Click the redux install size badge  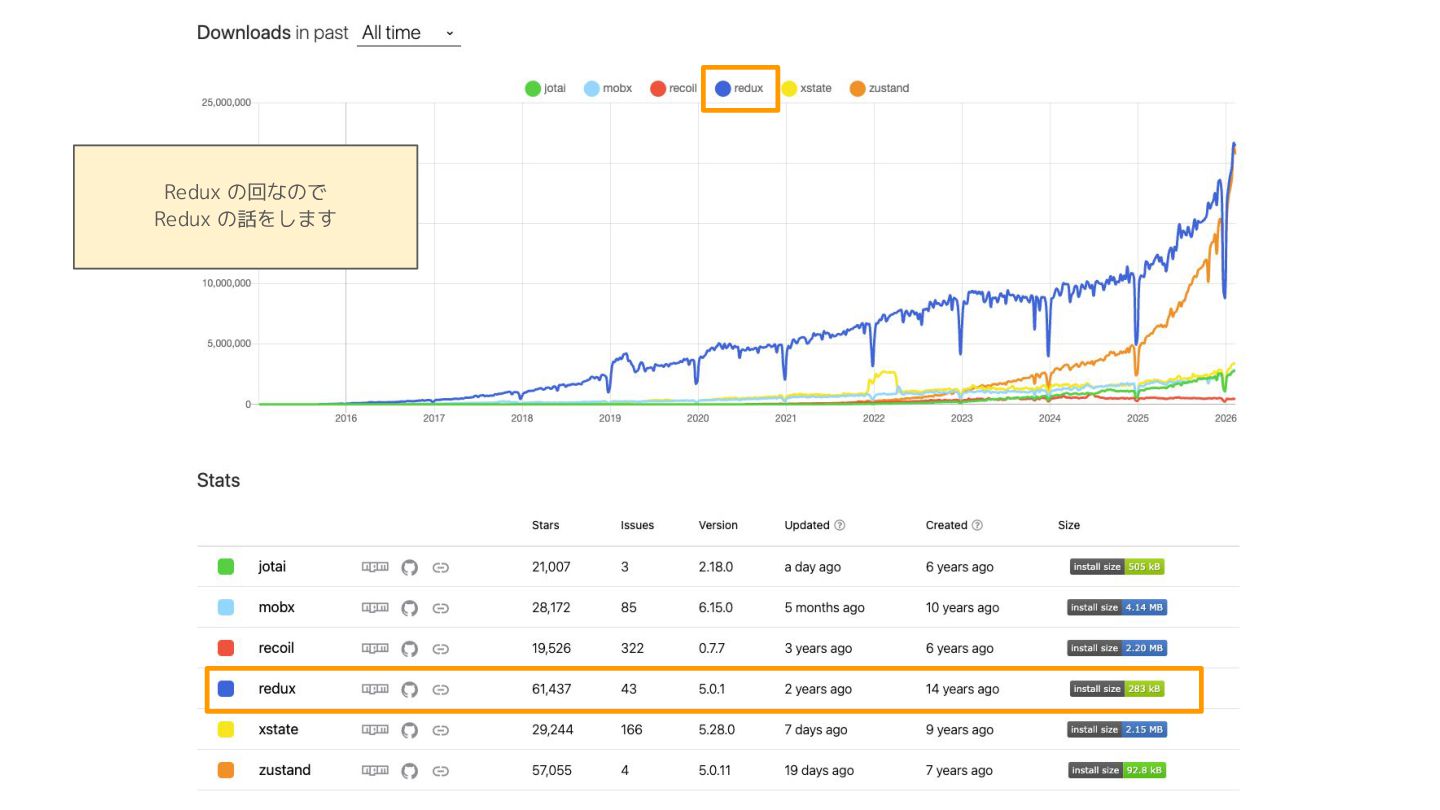tap(1117, 689)
